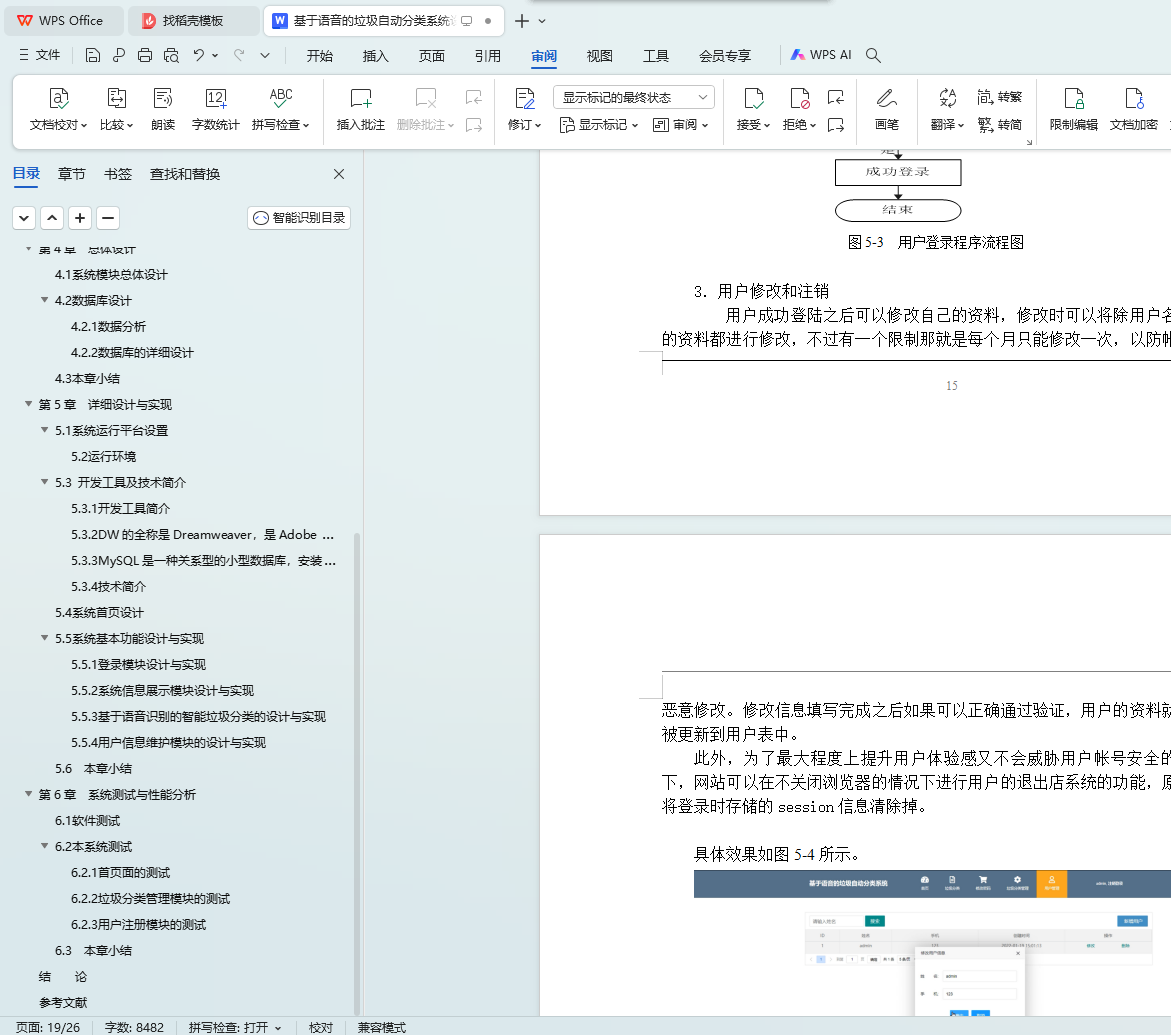Image resolution: width=1171 pixels, height=1035 pixels.
Task: Open the 显示标记 dropdown
Action: [599, 125]
